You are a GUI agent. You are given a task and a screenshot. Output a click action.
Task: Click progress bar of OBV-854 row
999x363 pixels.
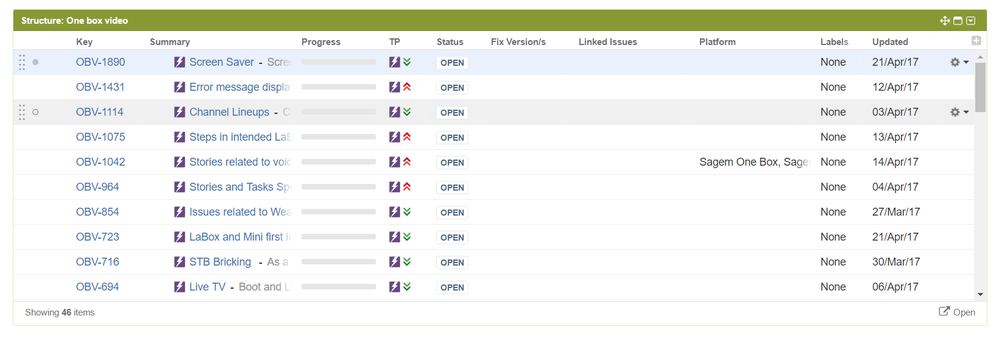(x=338, y=211)
